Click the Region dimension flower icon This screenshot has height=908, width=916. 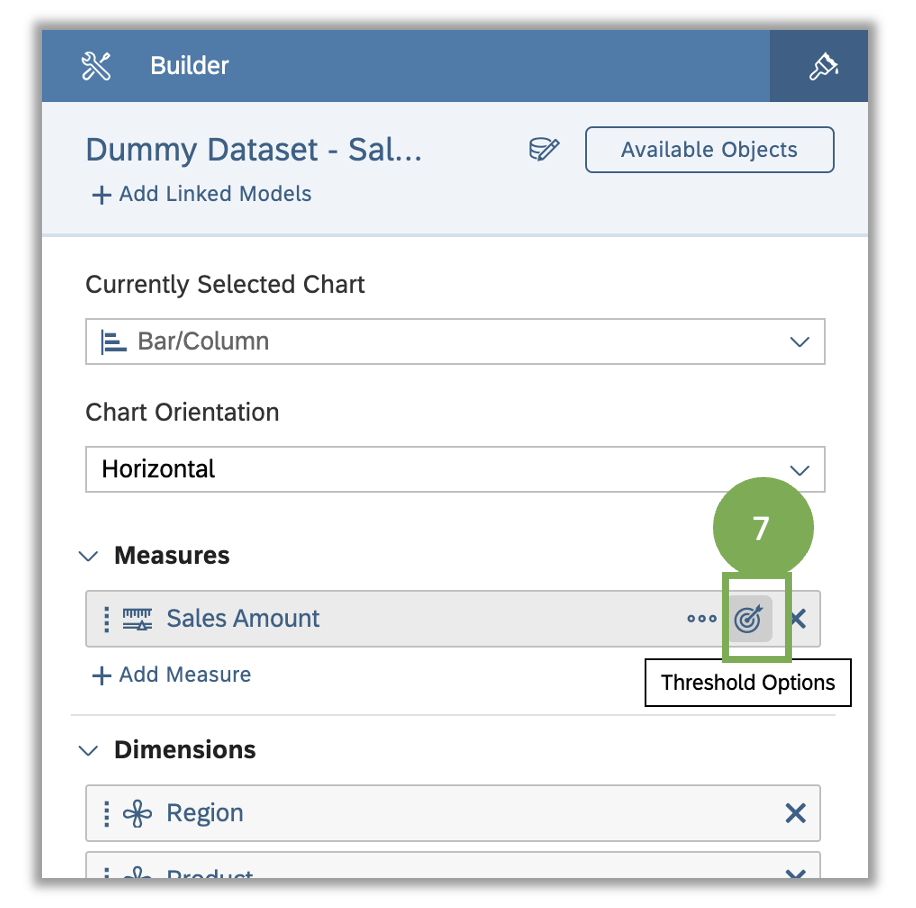point(137,813)
